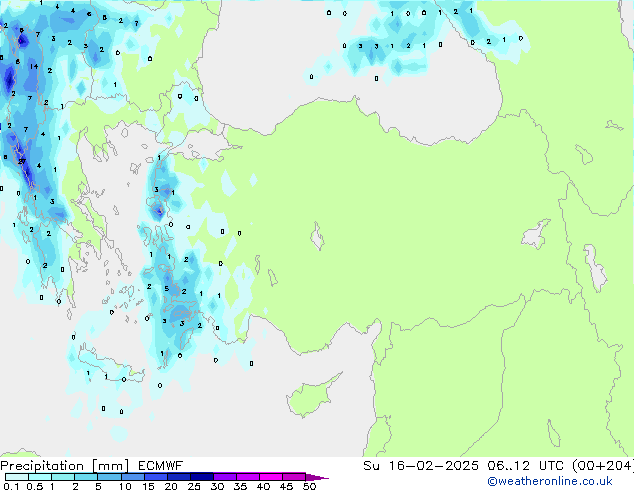634x490 pixels.
Task: Click the "Precipitation [mm]" title text
Action: pos(64,466)
